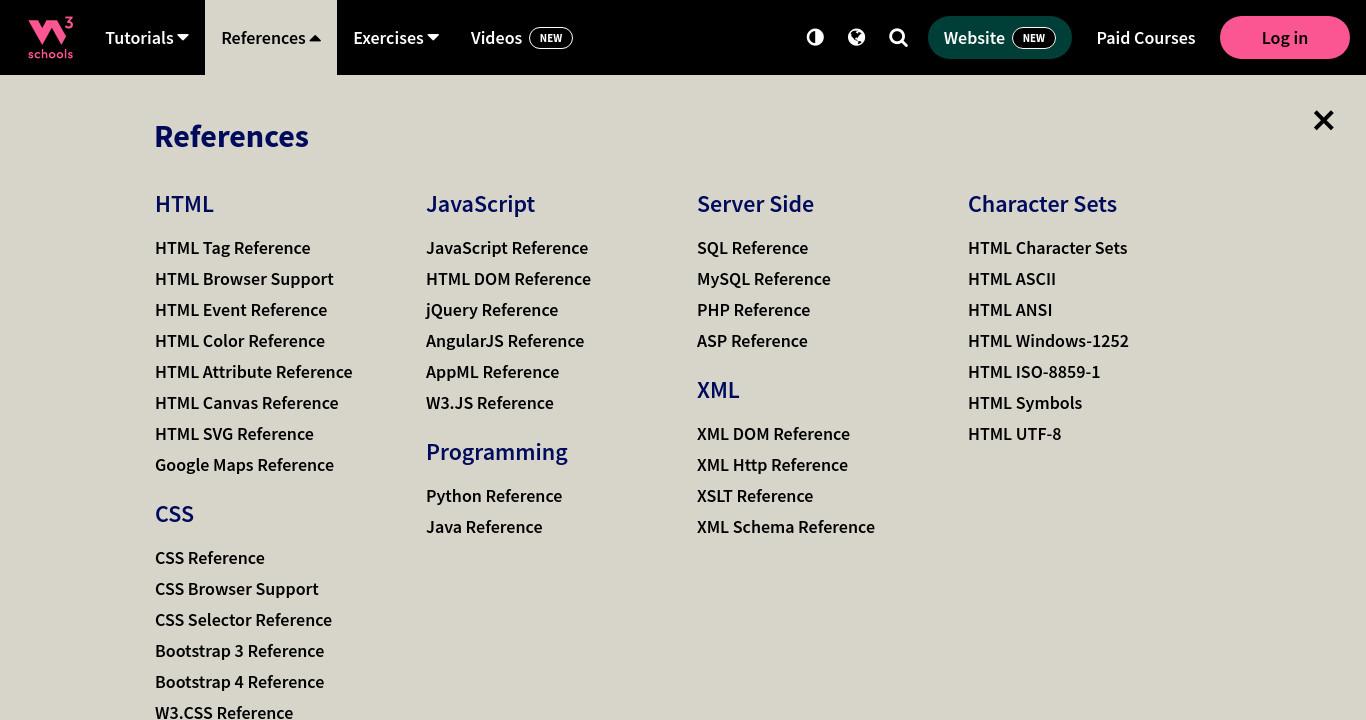The height and width of the screenshot is (720, 1366).
Task: Open HTML Color Reference
Action: click(240, 340)
